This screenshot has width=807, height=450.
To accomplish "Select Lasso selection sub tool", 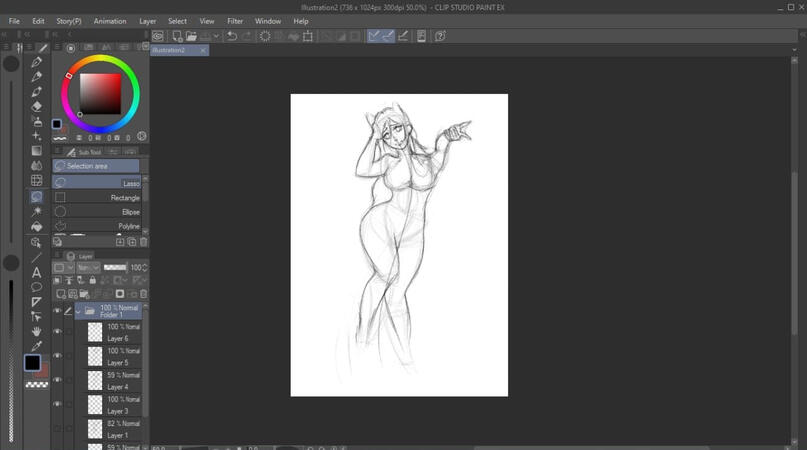I will pos(97,183).
